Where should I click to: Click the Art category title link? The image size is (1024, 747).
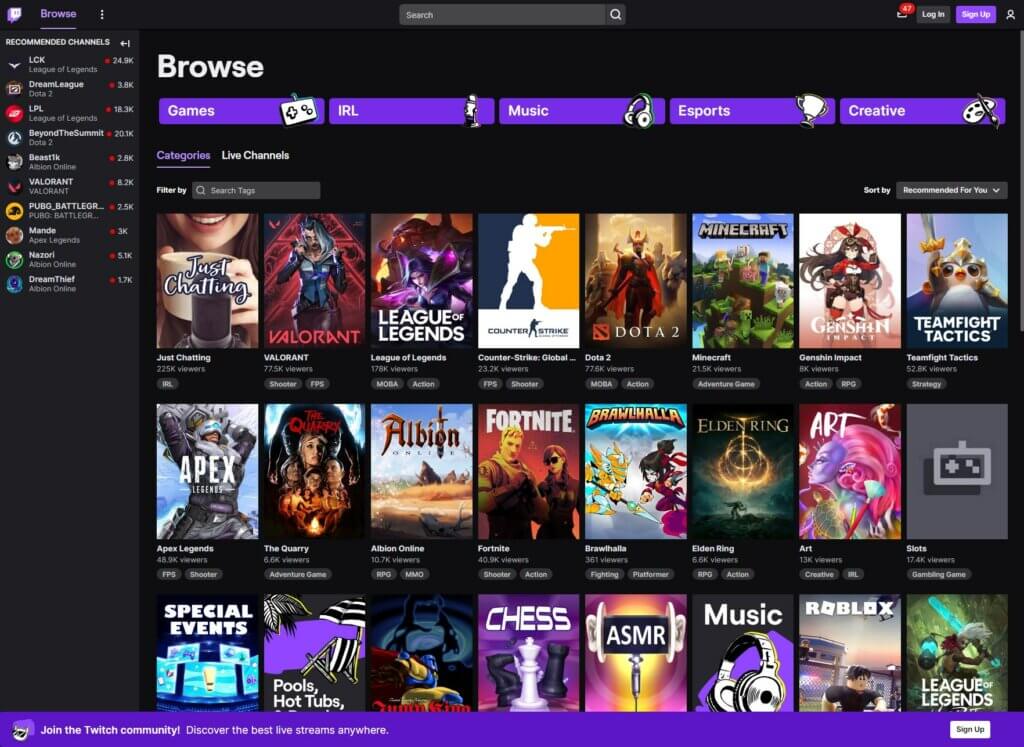click(805, 548)
